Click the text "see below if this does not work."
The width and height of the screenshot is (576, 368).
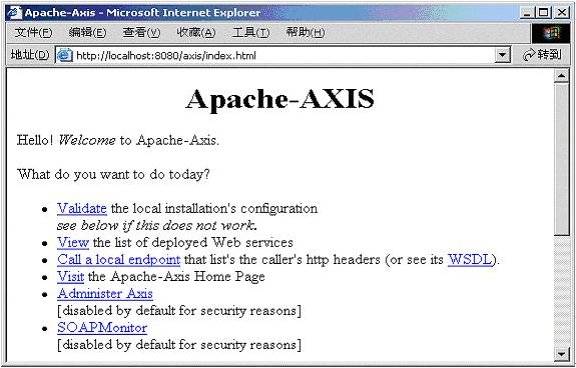(x=157, y=226)
